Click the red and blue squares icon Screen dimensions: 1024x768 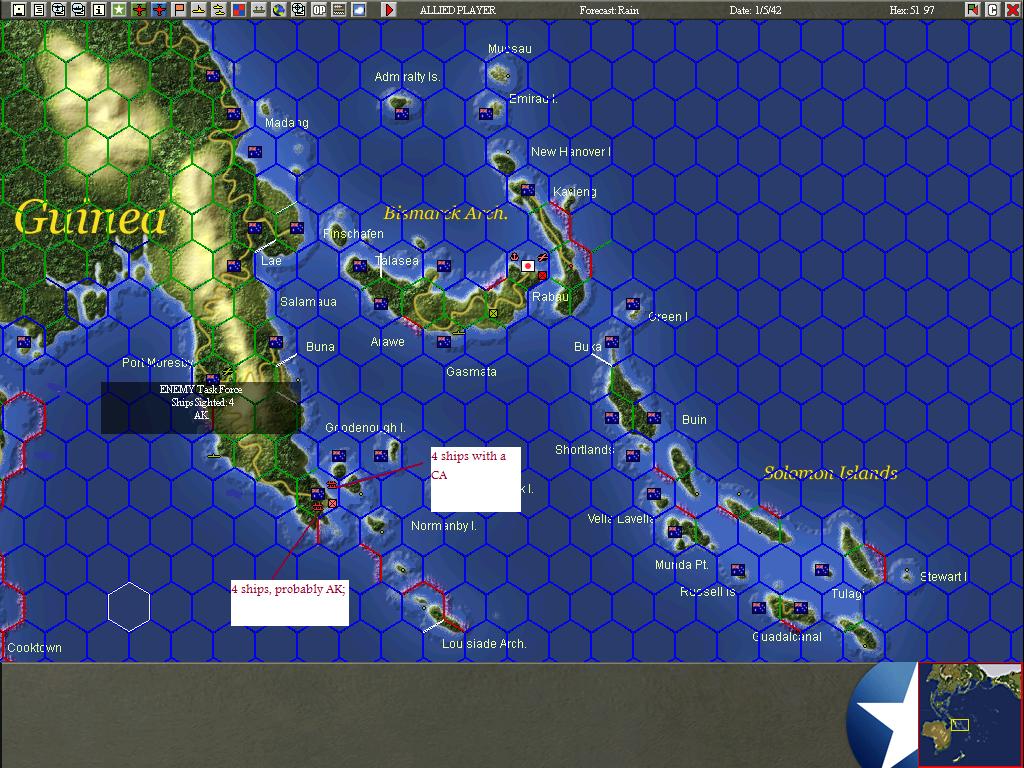(x=238, y=10)
